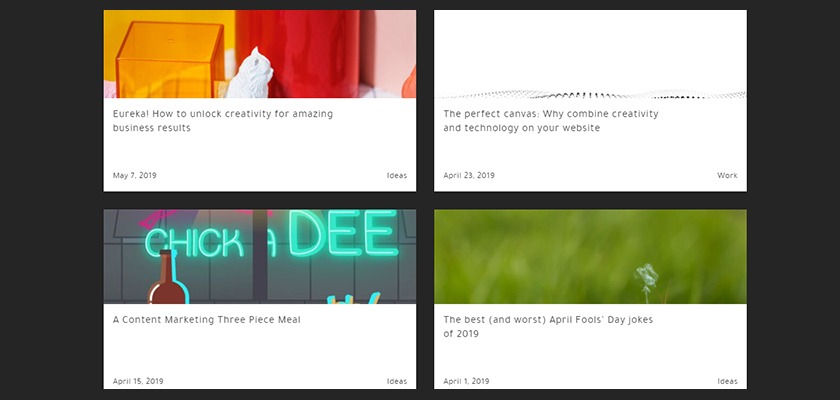The height and width of the screenshot is (400, 840).
Task: Open the April Fools' Day jokes article
Action: 548,327
